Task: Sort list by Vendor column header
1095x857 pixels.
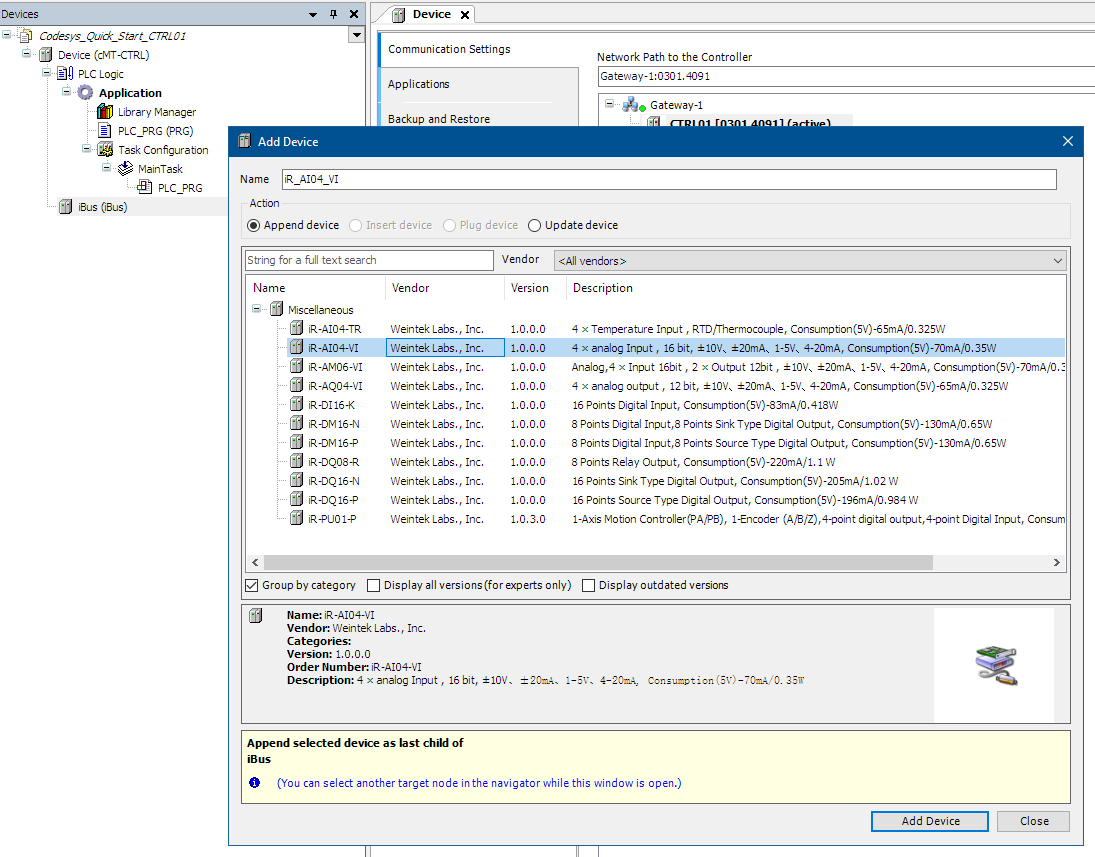Action: (x=411, y=288)
